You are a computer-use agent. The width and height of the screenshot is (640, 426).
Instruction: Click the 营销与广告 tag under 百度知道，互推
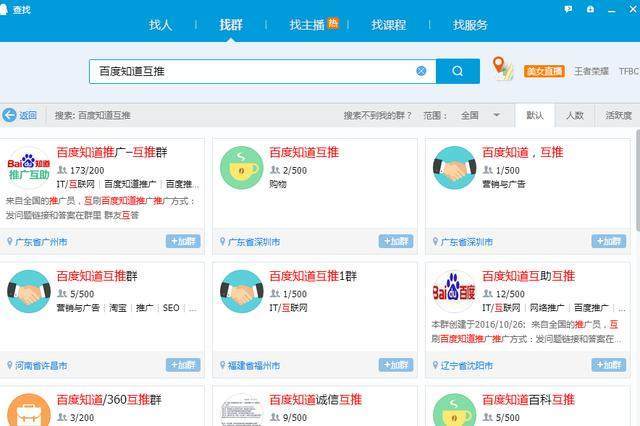click(x=504, y=184)
